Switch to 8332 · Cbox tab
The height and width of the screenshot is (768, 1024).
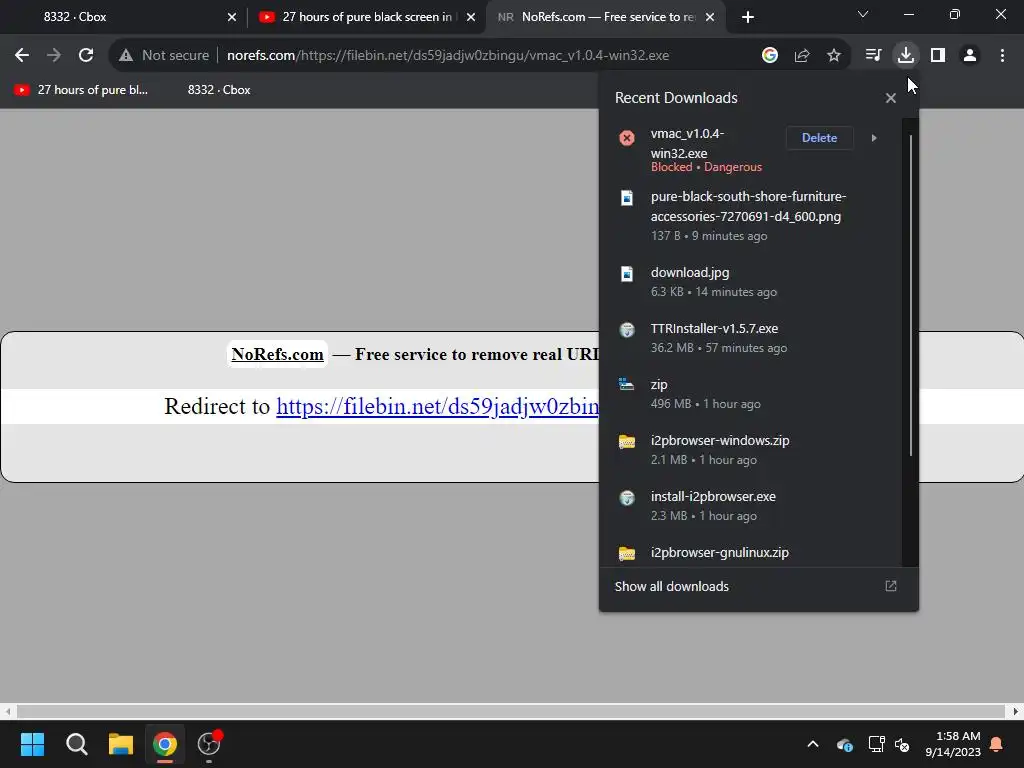coord(124,17)
